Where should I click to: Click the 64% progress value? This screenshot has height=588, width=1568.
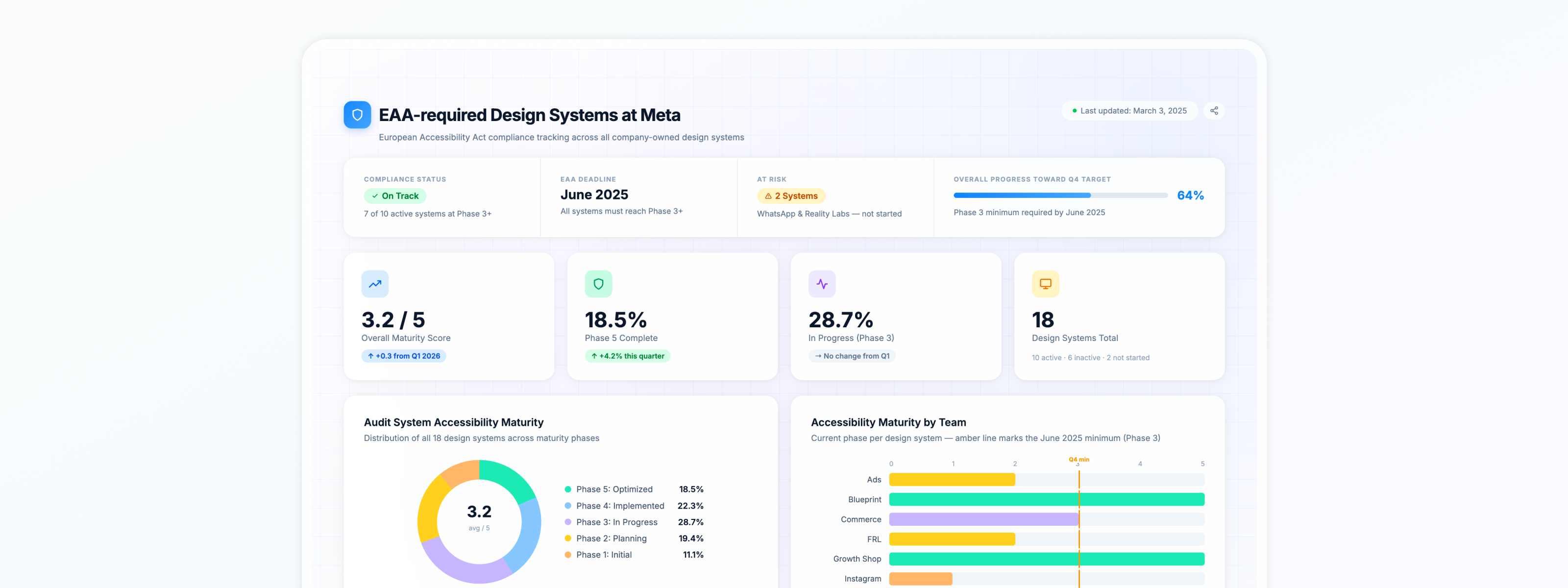[x=1190, y=196]
